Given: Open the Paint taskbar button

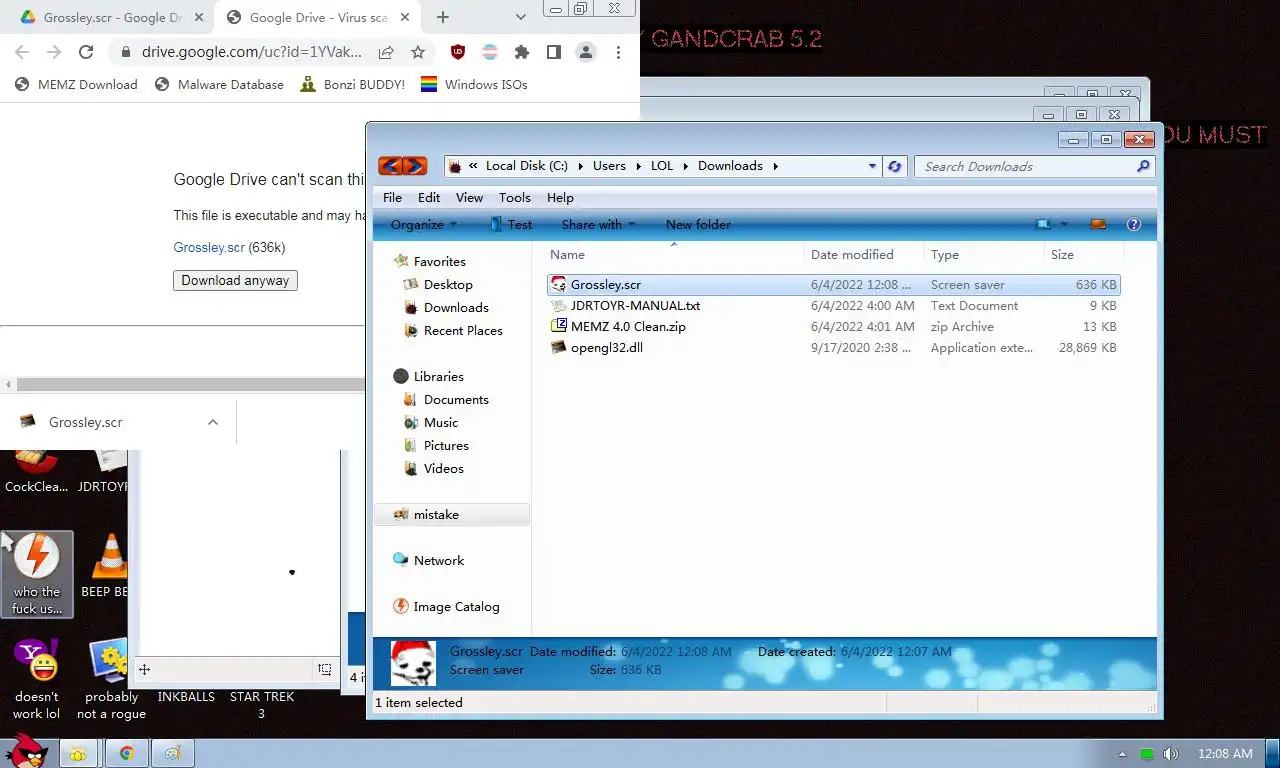Looking at the screenshot, I should pos(173,753).
